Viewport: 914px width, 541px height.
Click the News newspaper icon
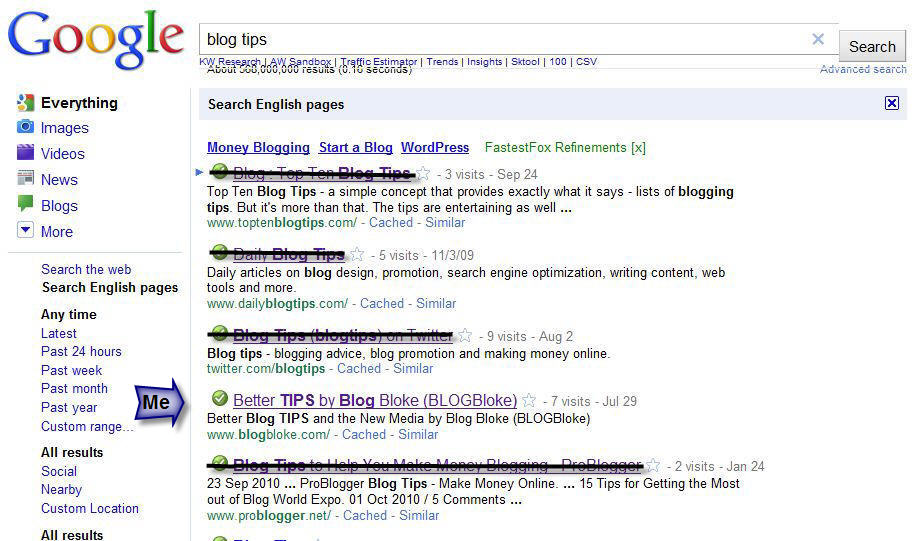pos(25,178)
